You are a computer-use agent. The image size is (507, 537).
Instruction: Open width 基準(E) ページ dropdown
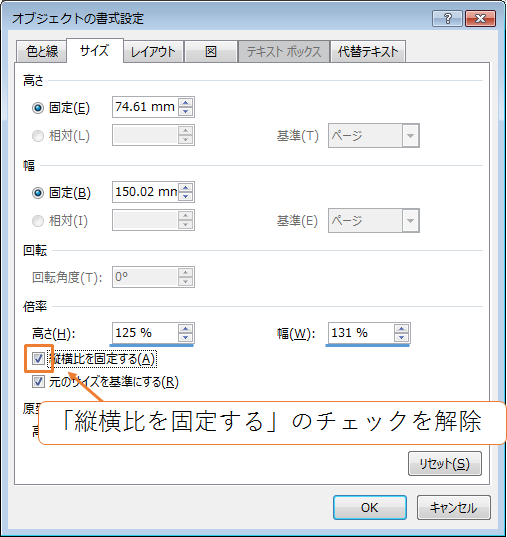tap(374, 221)
